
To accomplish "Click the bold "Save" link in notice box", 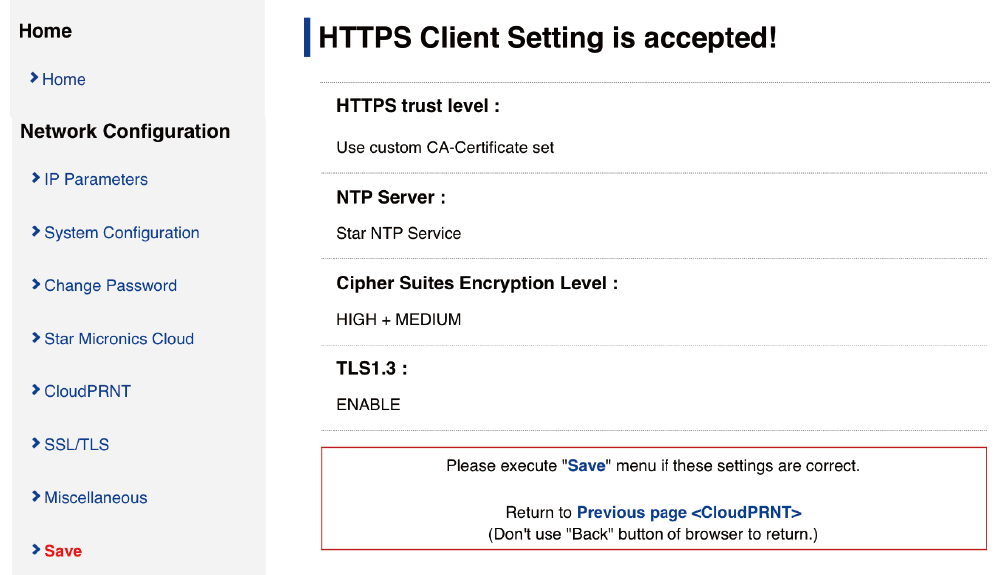I will tap(587, 466).
